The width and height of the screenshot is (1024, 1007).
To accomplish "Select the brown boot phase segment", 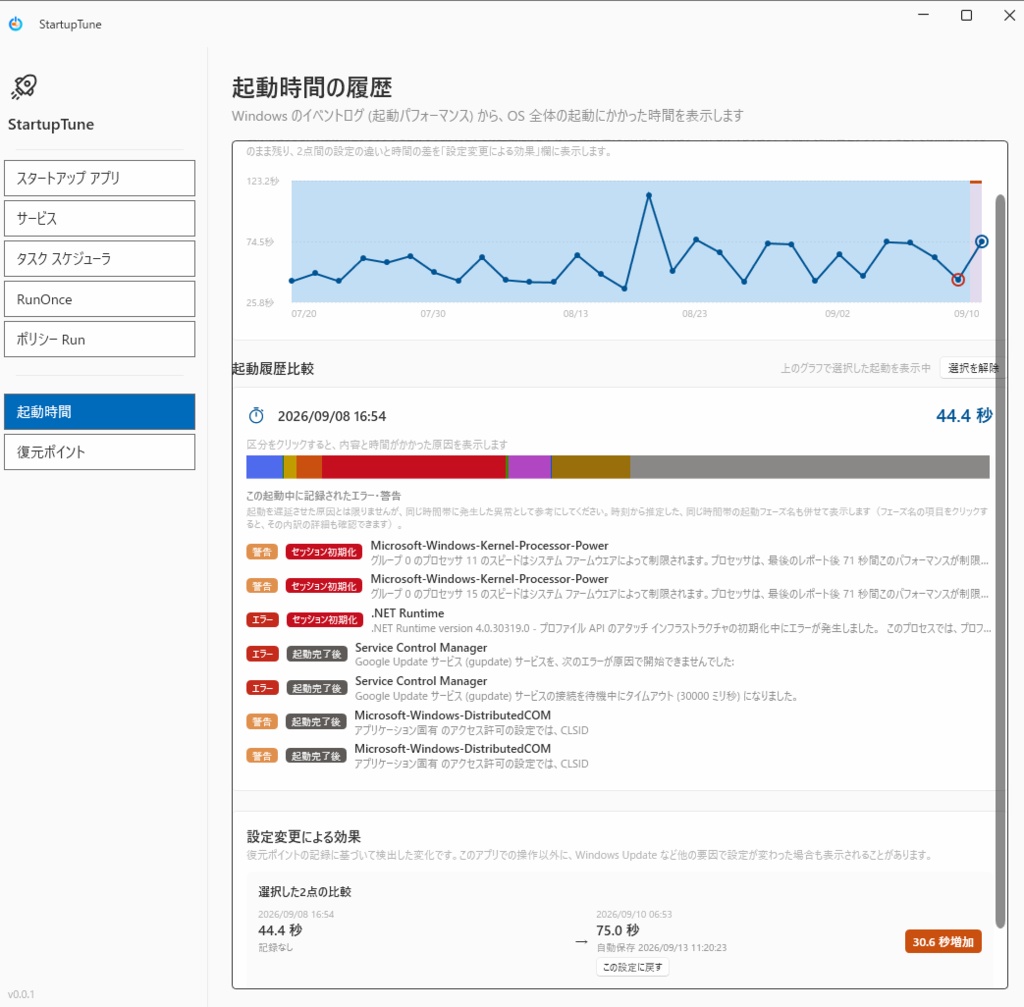I will pyautogui.click(x=591, y=467).
